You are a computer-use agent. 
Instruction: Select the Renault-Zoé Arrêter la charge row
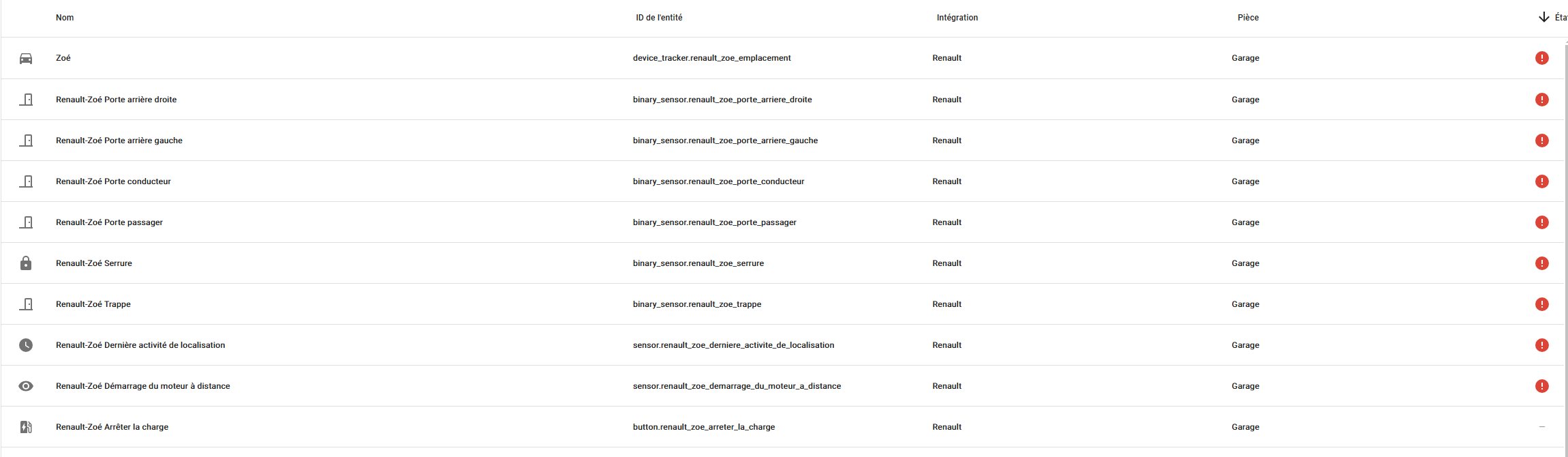782,427
